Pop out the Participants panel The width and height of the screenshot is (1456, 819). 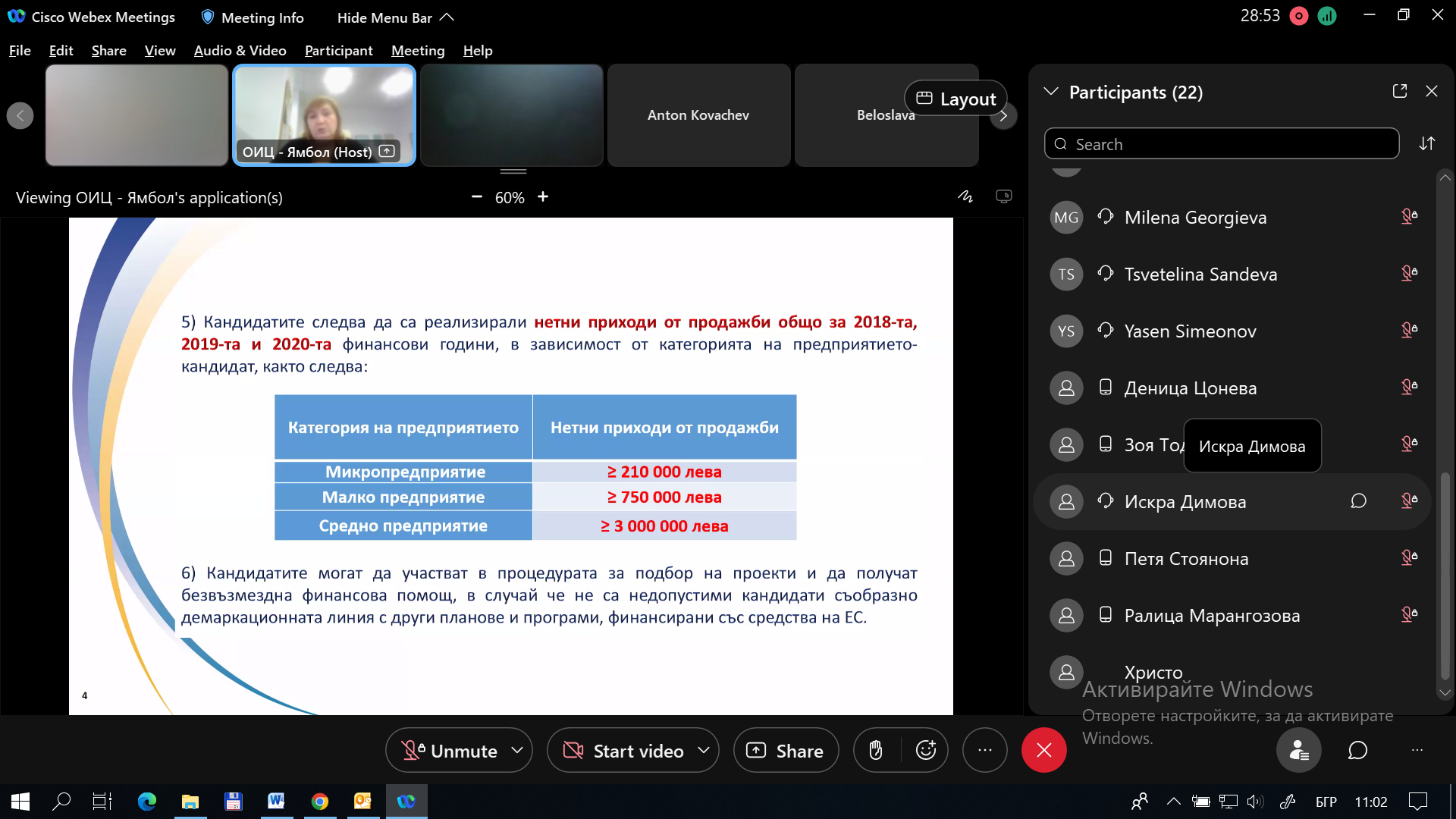coord(1400,91)
